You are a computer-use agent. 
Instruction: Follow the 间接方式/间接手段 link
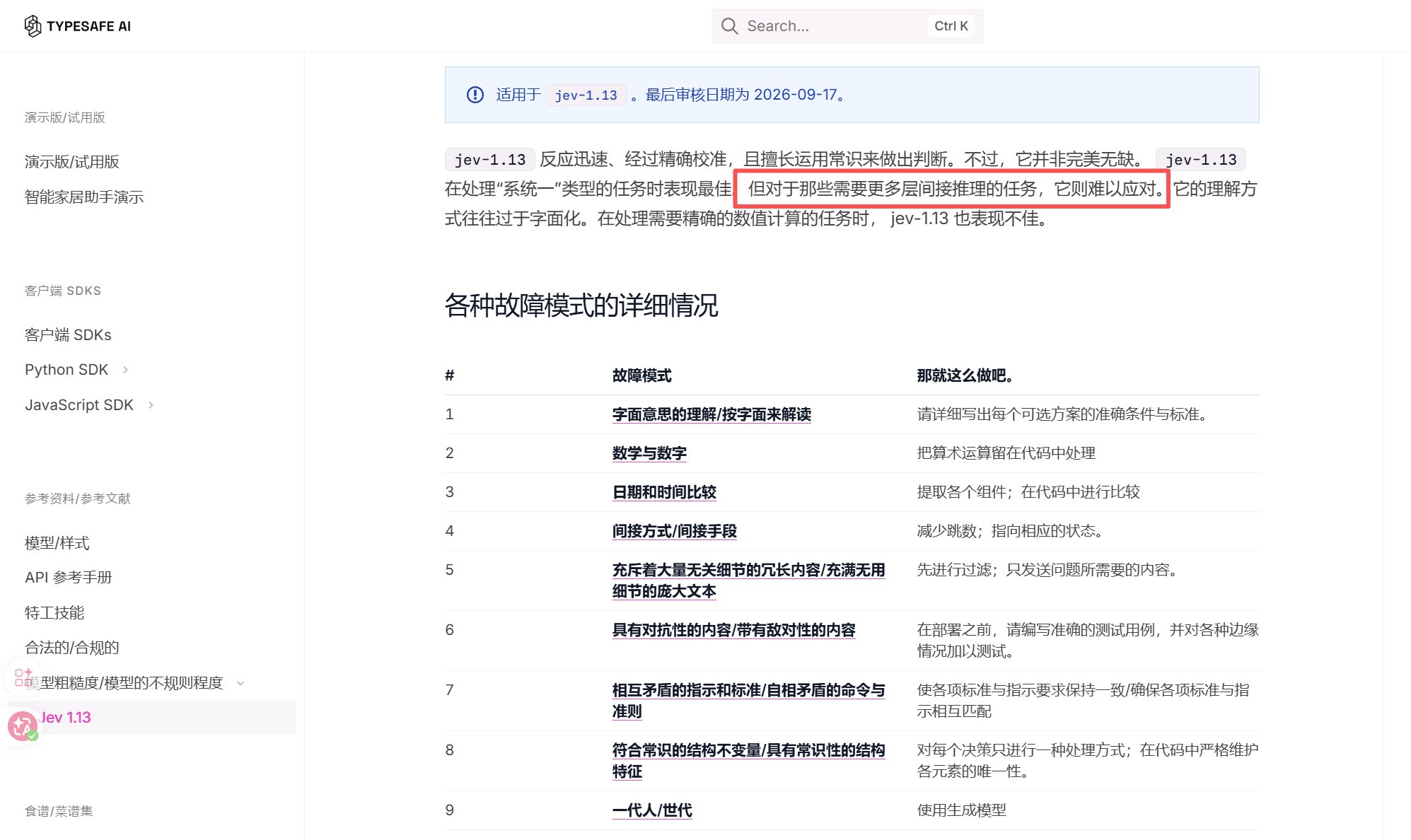675,531
